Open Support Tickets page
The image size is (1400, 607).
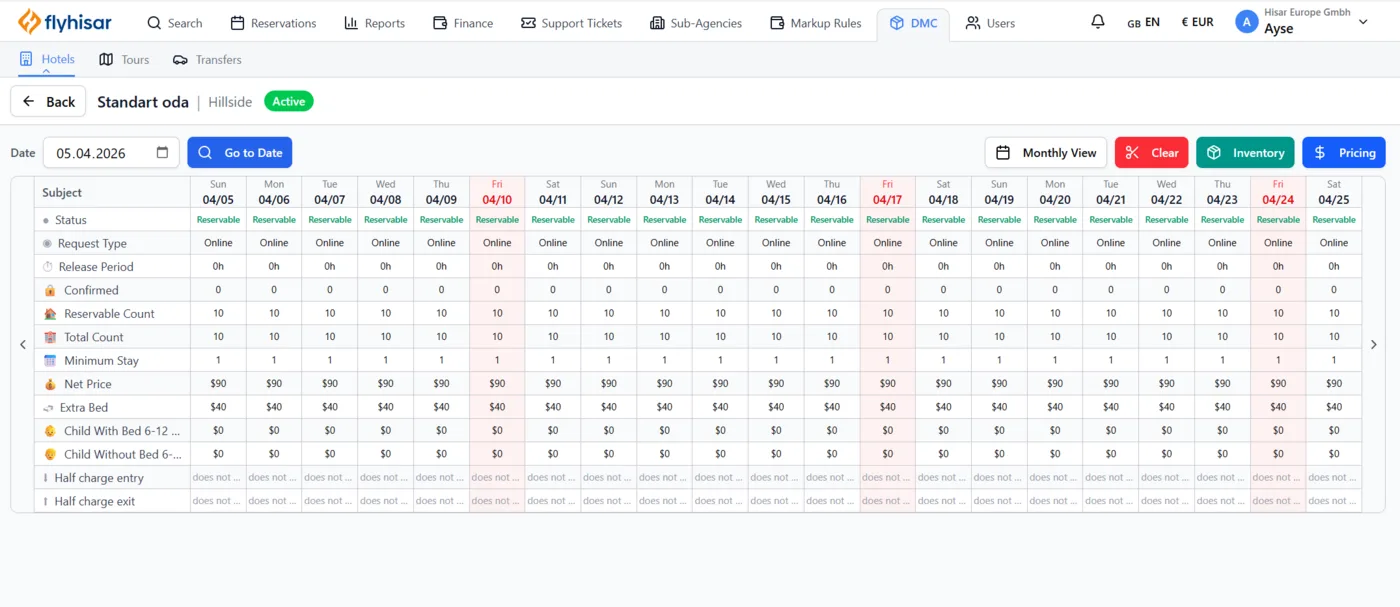click(571, 23)
